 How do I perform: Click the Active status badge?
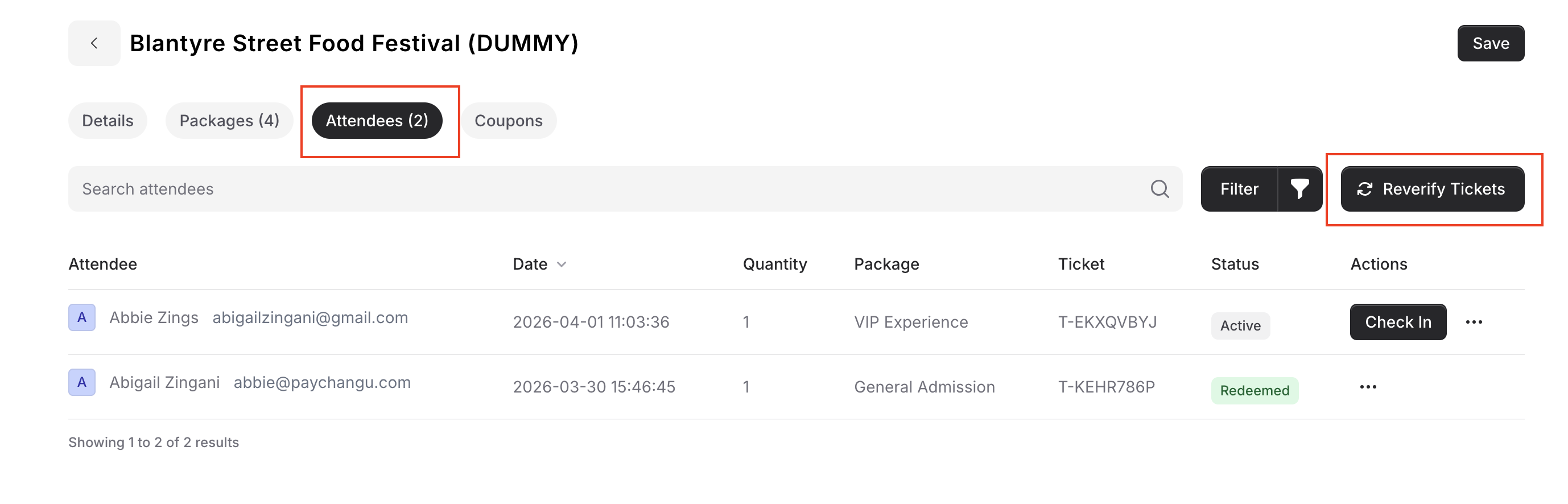[x=1240, y=325]
